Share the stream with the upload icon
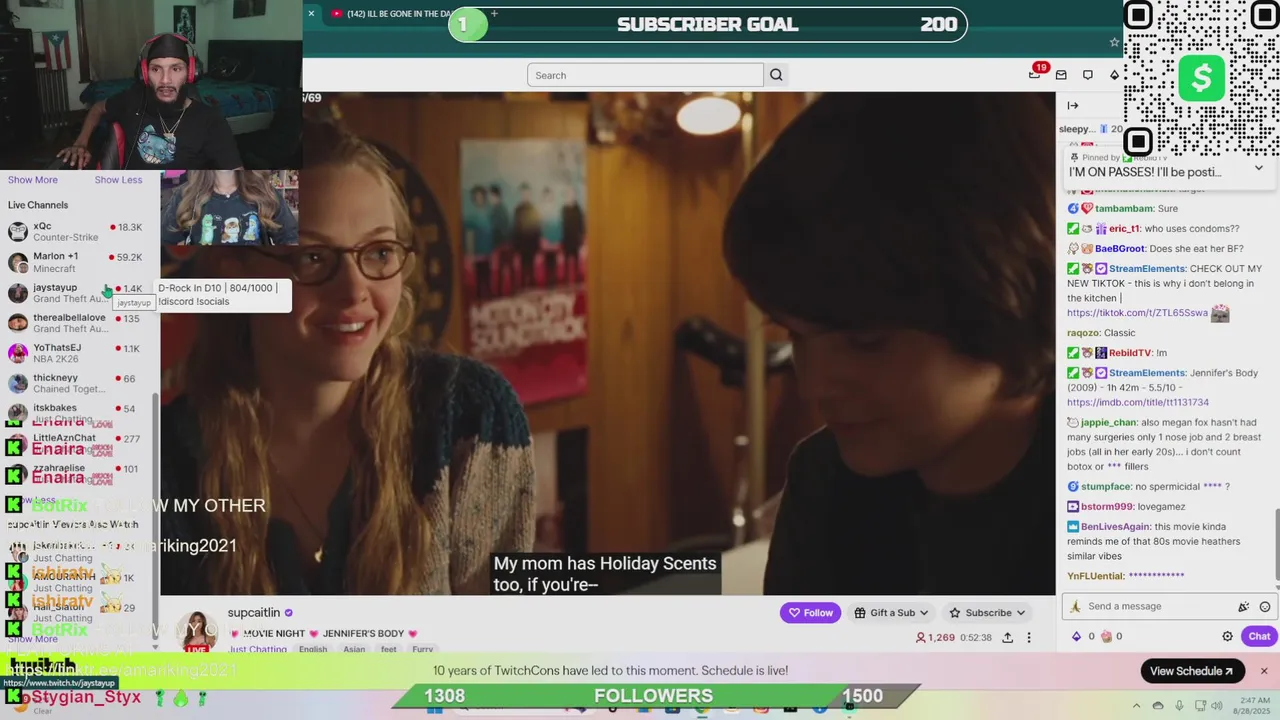This screenshot has width=1280, height=720. pyautogui.click(x=1007, y=637)
